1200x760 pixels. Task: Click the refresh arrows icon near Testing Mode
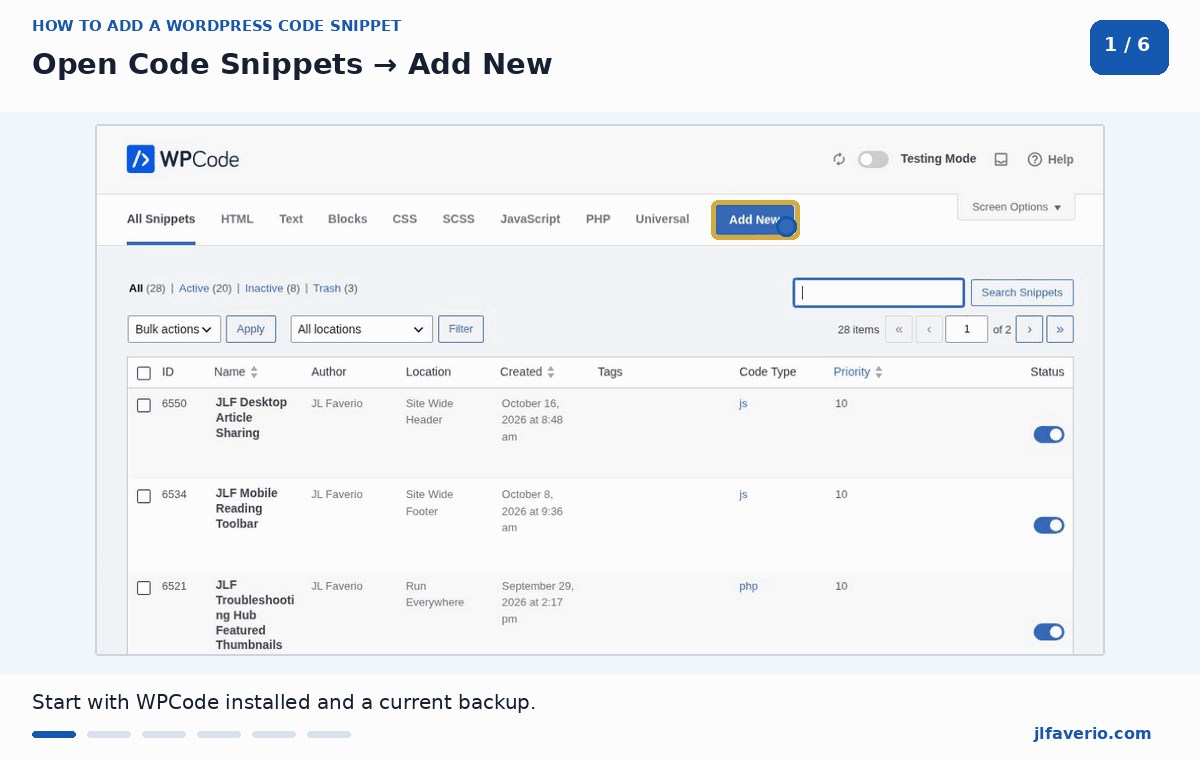pos(839,159)
